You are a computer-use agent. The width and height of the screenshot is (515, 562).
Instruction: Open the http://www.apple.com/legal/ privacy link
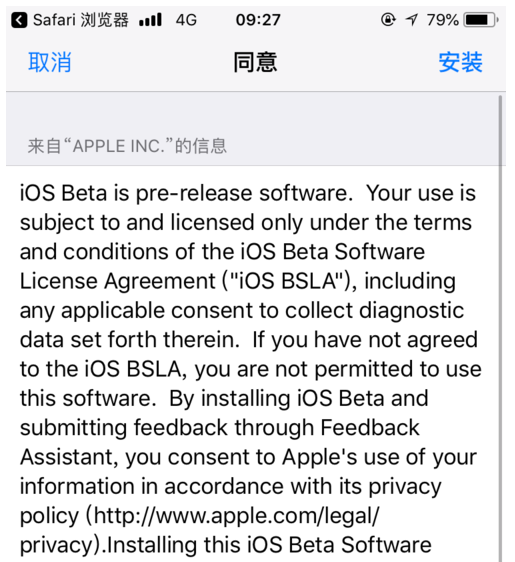[235, 517]
